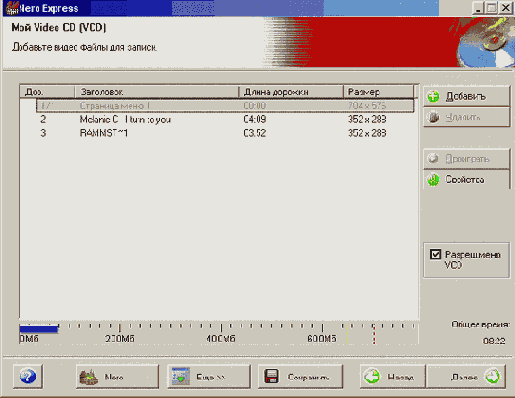
Task: Click the blue disc capacity usage bar
Action: pos(39,329)
